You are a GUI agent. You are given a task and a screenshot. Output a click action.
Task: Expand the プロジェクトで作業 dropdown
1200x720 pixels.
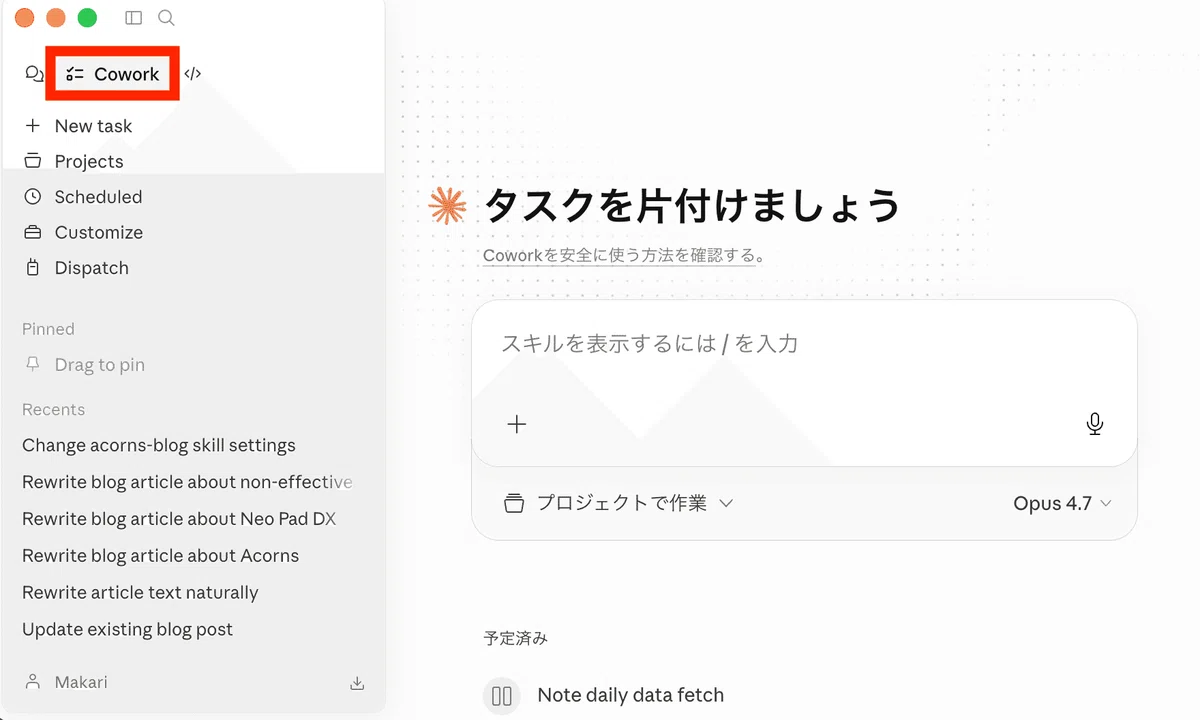click(x=619, y=503)
